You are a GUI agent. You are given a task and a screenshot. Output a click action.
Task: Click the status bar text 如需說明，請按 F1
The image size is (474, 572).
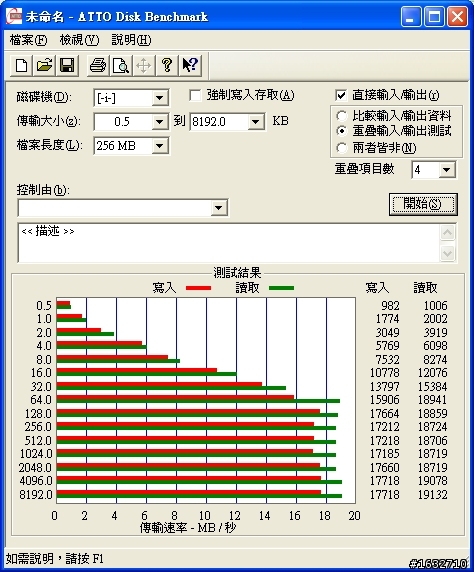click(x=55, y=559)
